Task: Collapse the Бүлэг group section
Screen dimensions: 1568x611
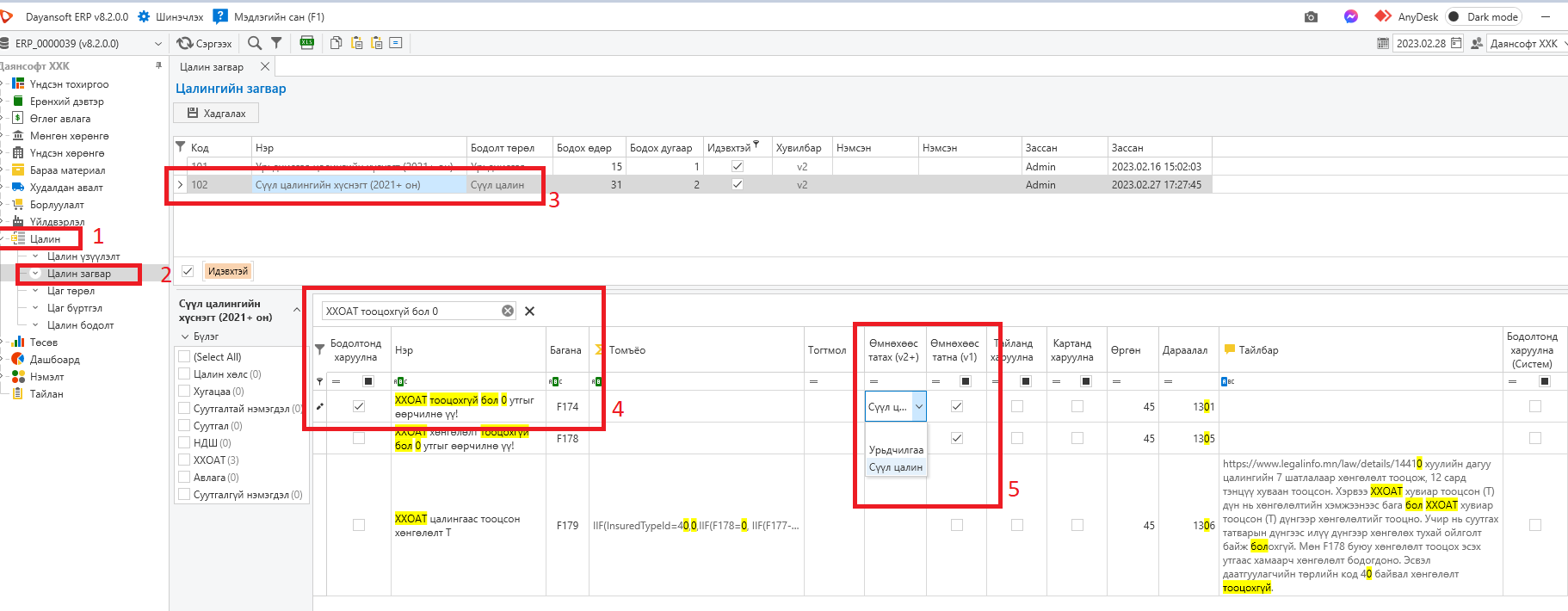Action: click(x=185, y=336)
